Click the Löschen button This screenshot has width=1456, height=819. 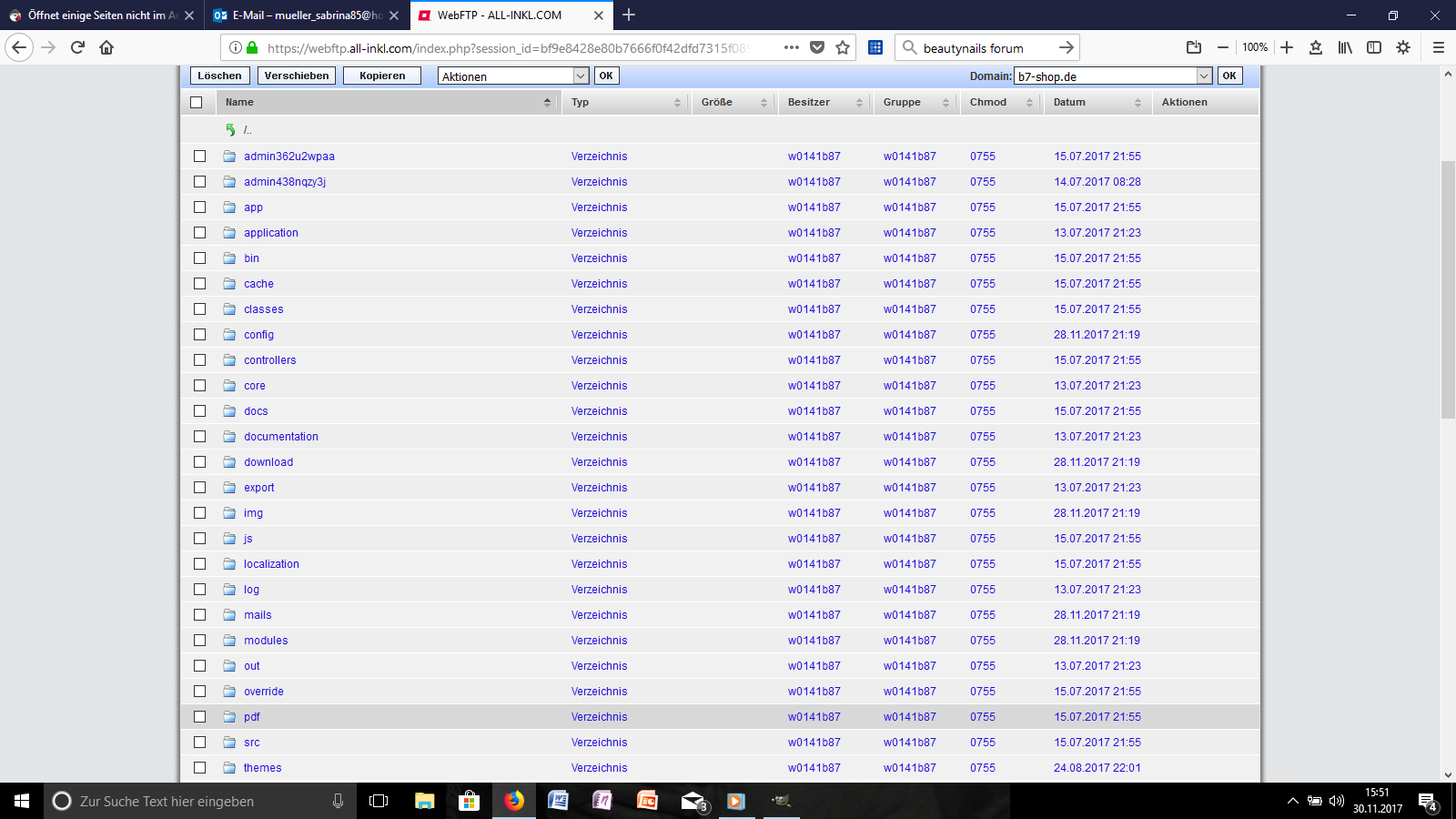[x=219, y=76]
